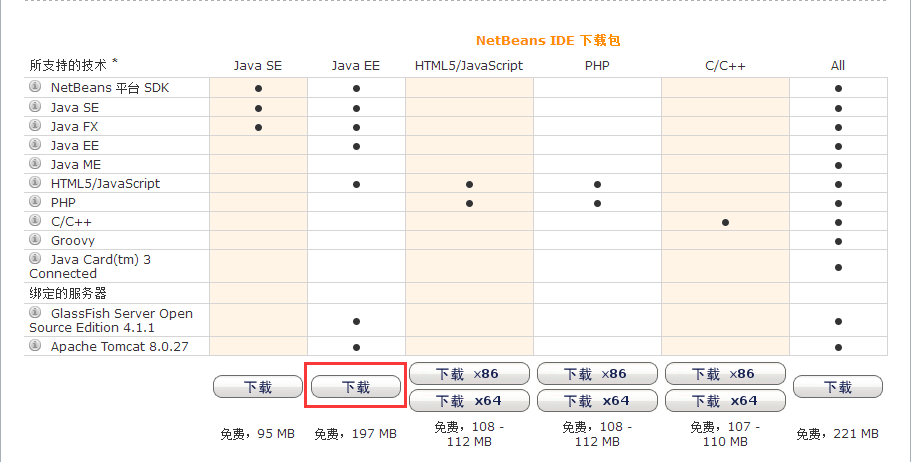Click the info icon beside Apache Tomcat 8.0.27
Screen dimensions: 911x462
click(x=35, y=345)
